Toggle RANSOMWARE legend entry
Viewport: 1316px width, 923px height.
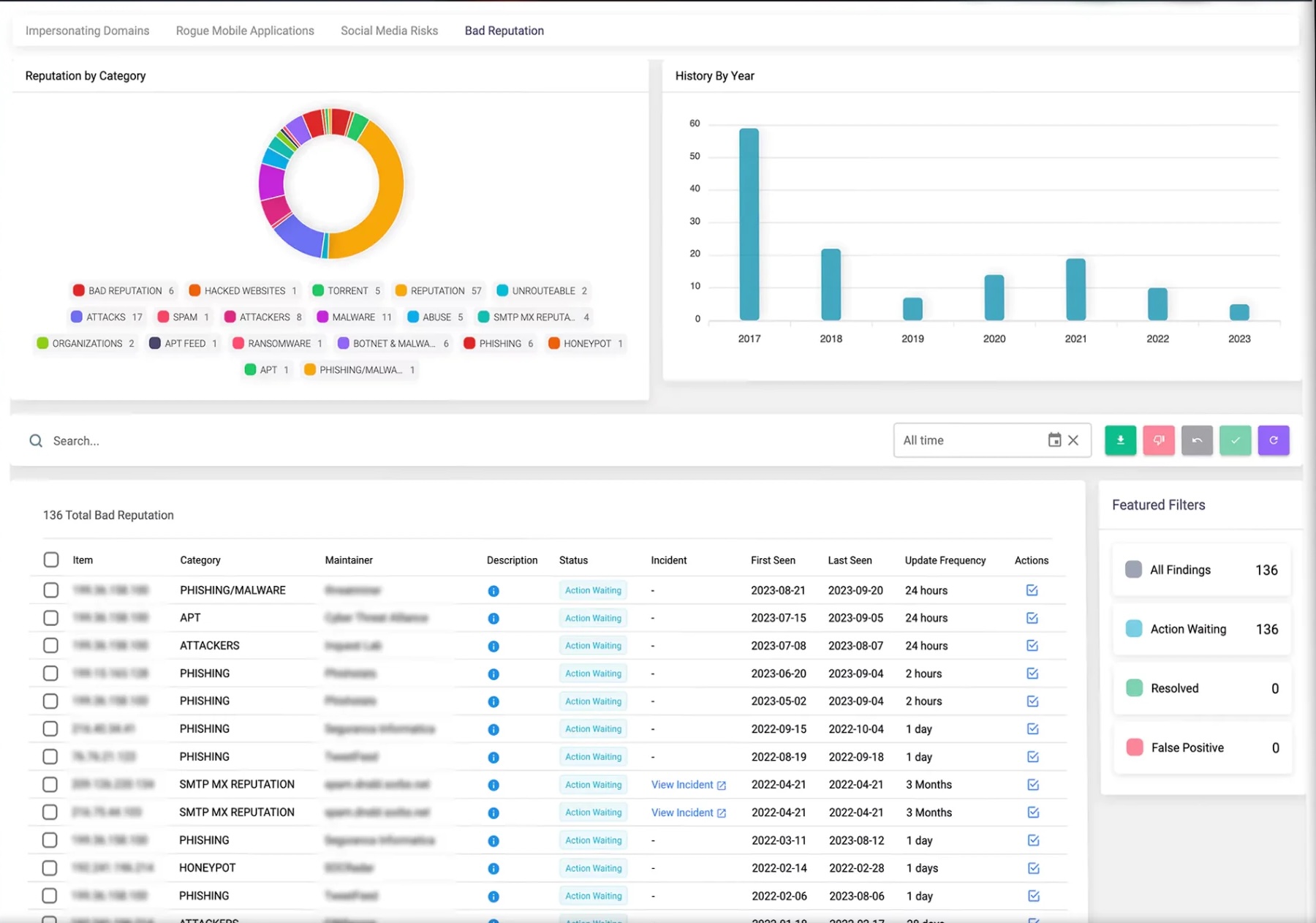pos(277,343)
